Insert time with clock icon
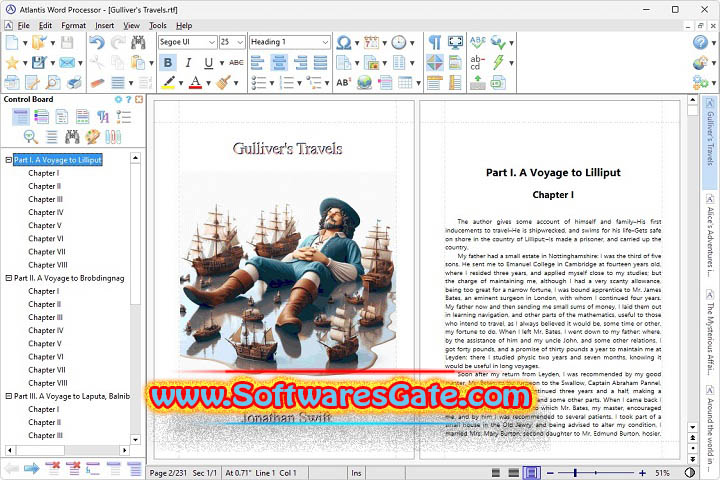Screen dimensions: 720x480 click(399, 43)
